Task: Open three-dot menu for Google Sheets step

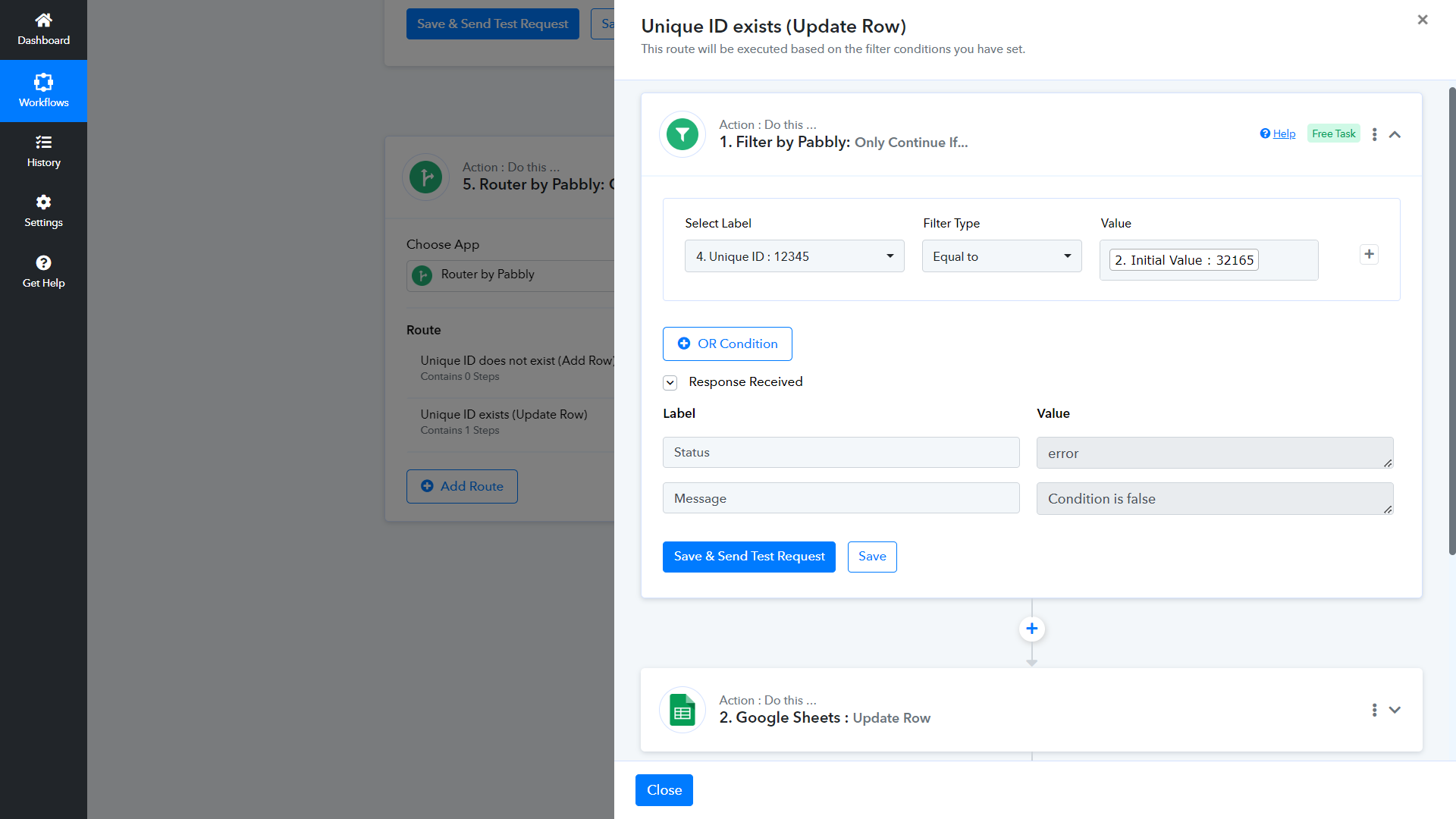Action: click(1374, 710)
